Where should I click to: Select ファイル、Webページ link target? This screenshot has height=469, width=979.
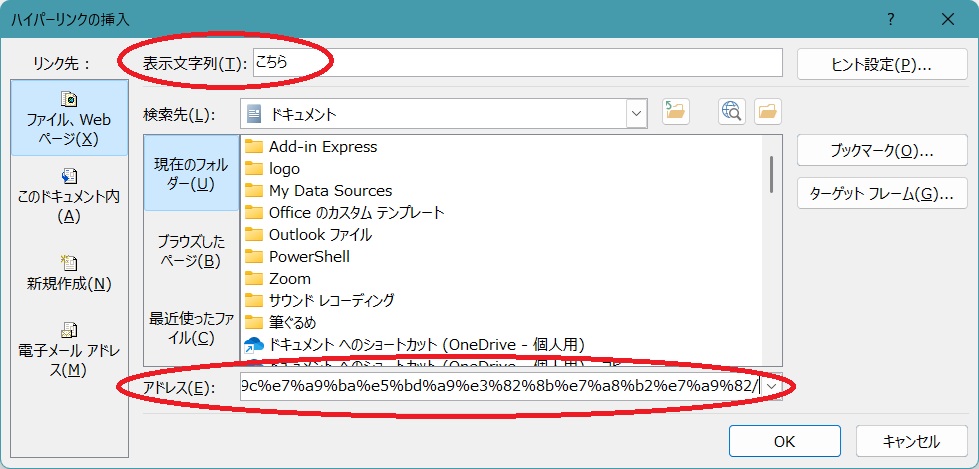coord(69,119)
